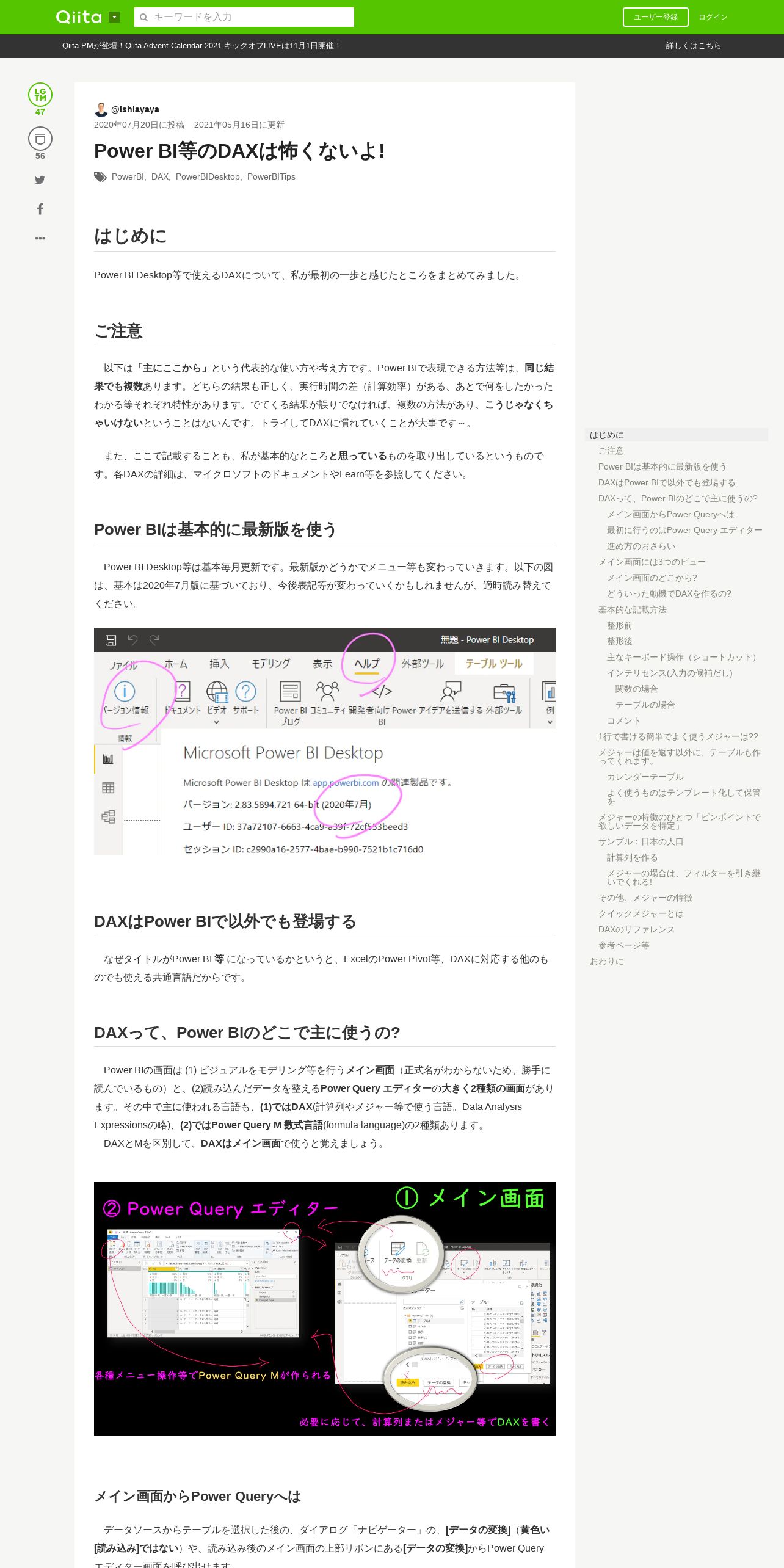The width and height of the screenshot is (784, 1568).
Task: Go to 1行で書ける簡単でよく使うメジャーは?? TOC entry
Action: coord(678,736)
